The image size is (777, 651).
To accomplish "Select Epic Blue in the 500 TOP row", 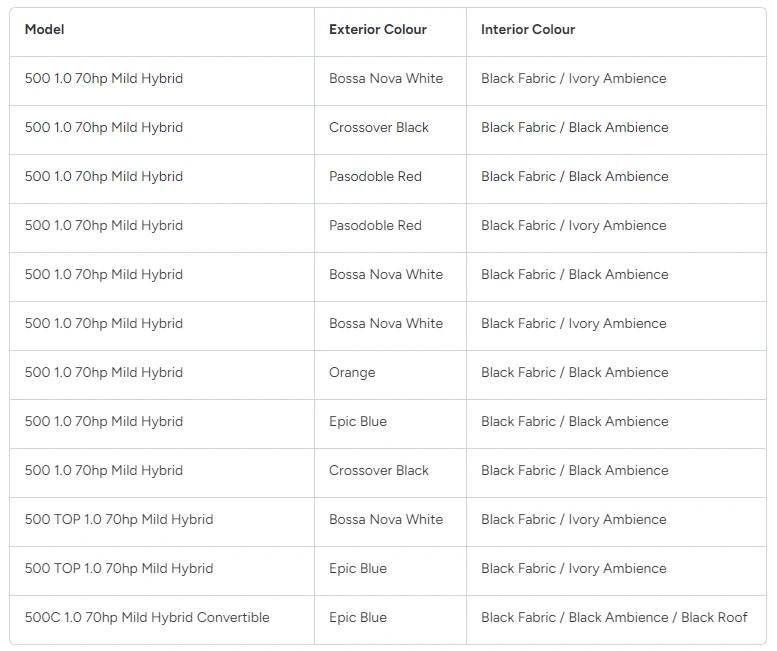I will coord(358,569).
